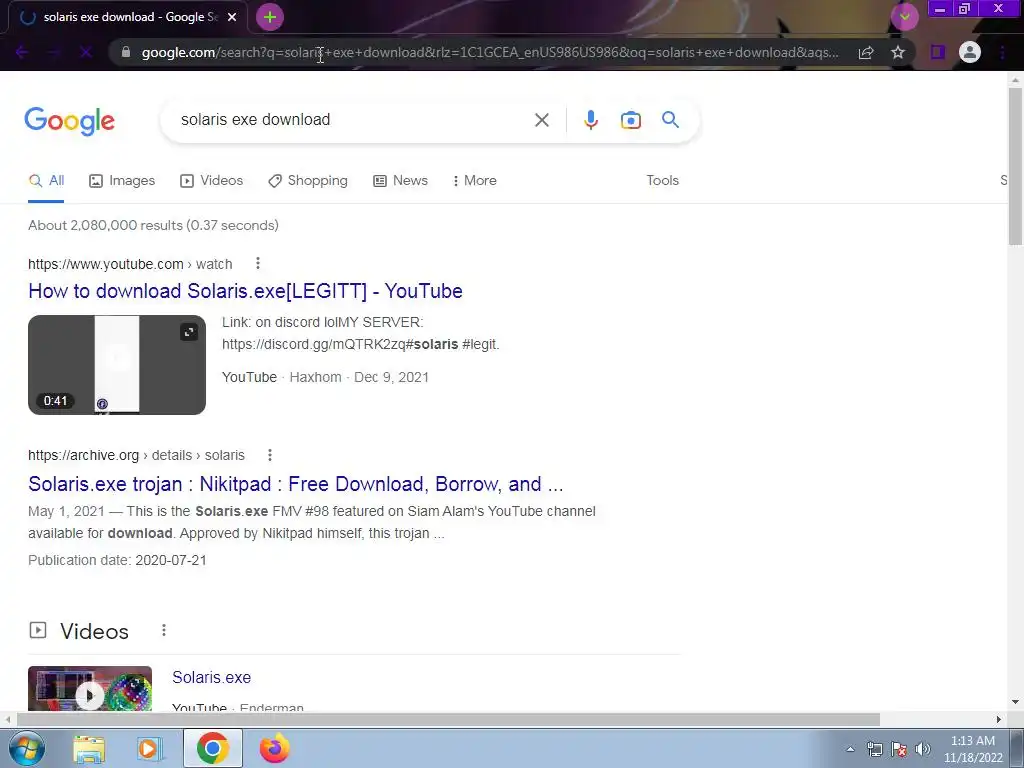This screenshot has width=1024, height=768.
Task: Open the Tools options
Action: (x=662, y=181)
